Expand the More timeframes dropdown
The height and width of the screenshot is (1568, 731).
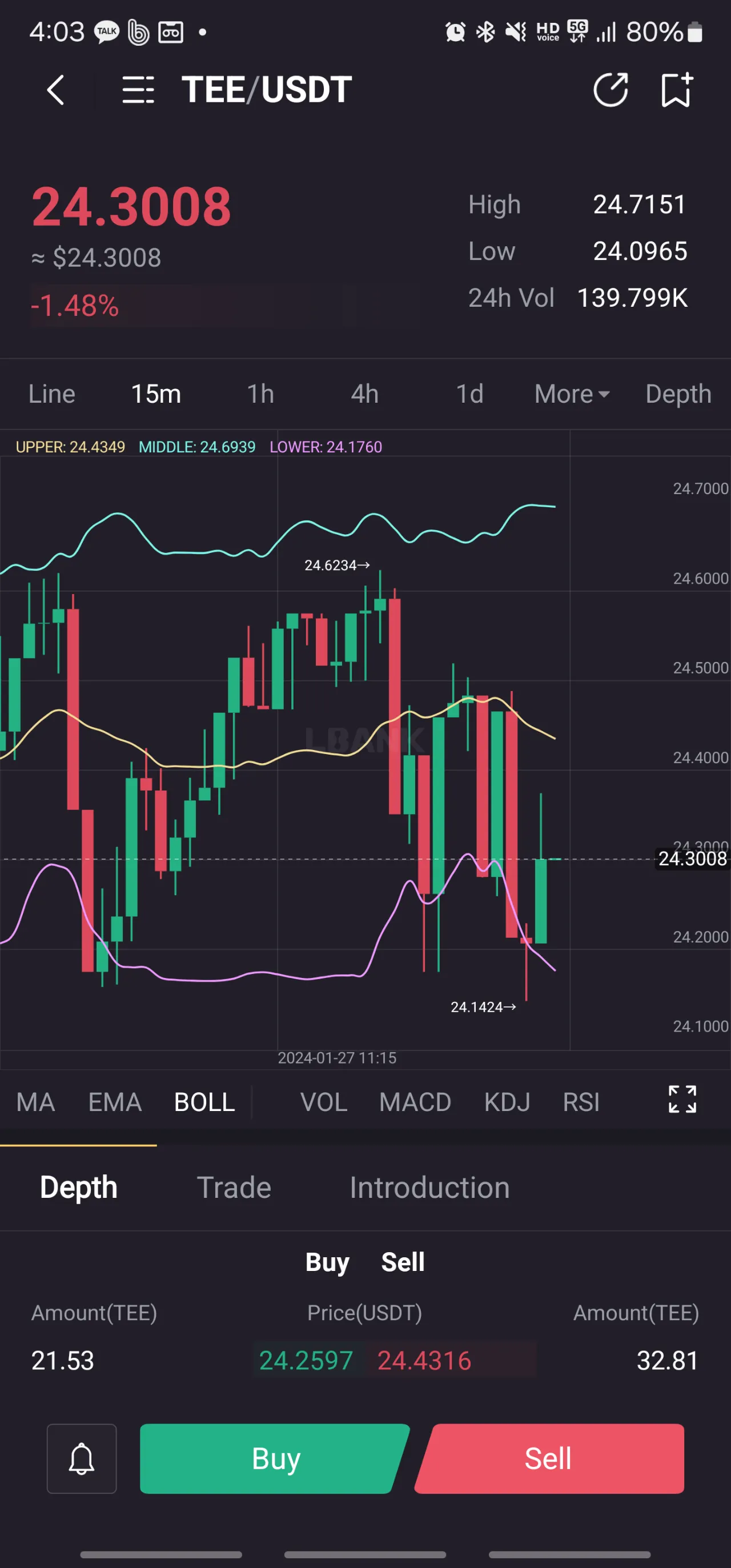(x=572, y=394)
